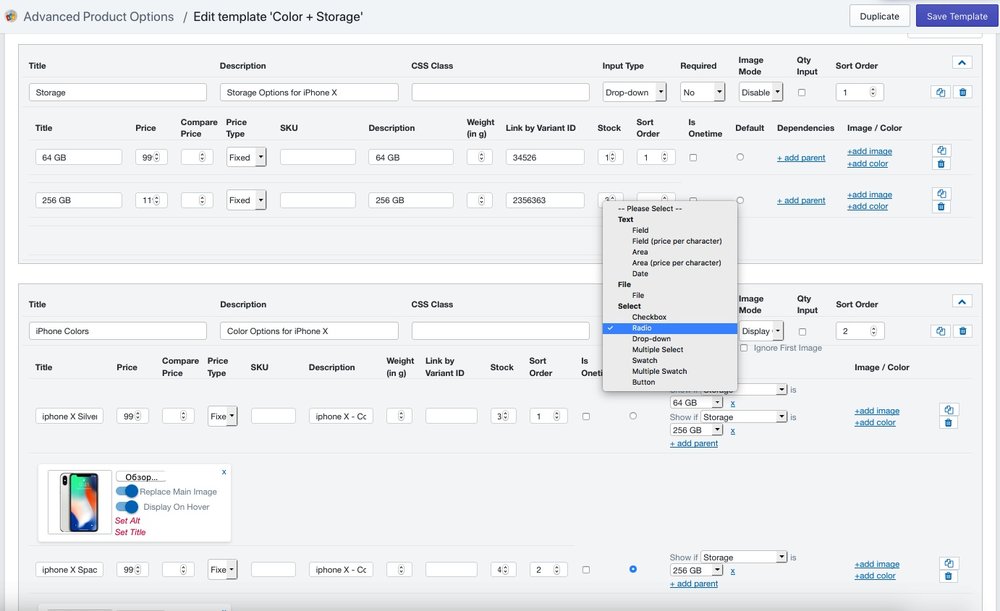
Task: Focus Link by Variant ID field 34526
Action: 545,158
